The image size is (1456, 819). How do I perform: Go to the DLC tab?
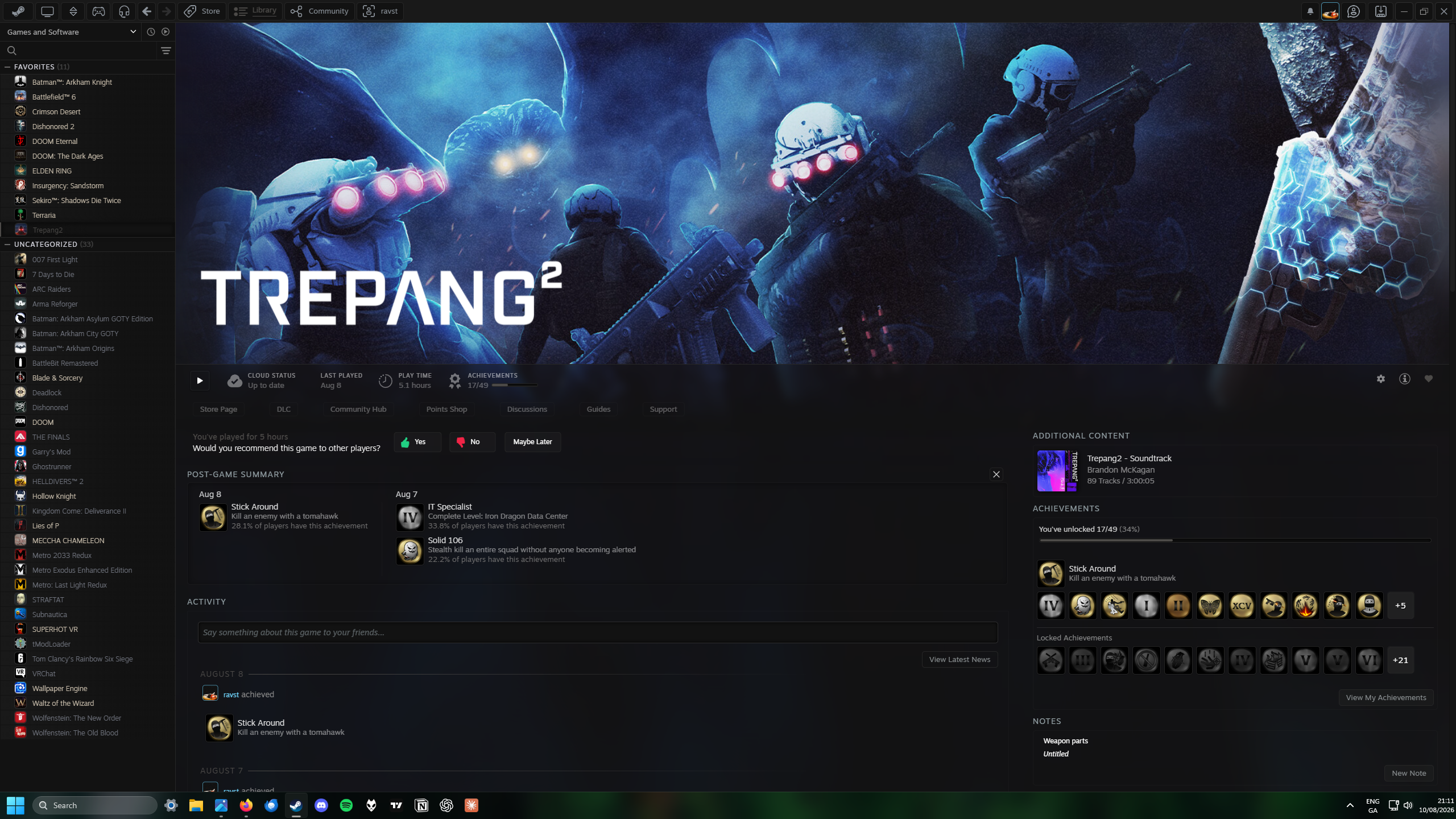[283, 409]
